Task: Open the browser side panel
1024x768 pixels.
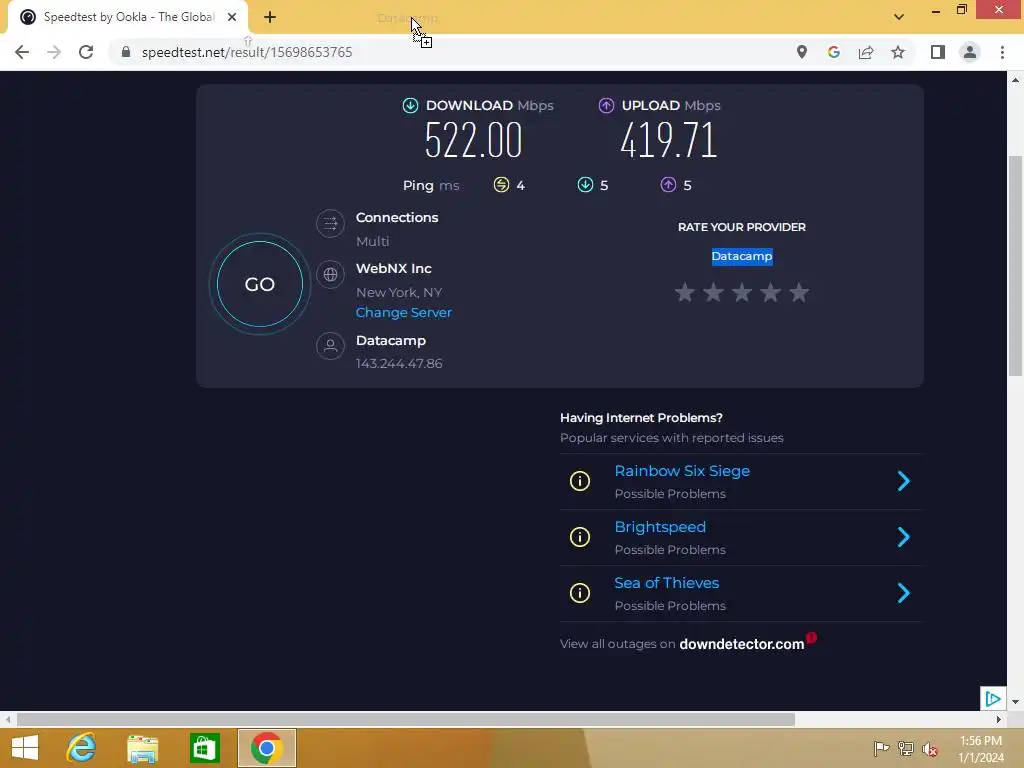Action: [x=938, y=52]
